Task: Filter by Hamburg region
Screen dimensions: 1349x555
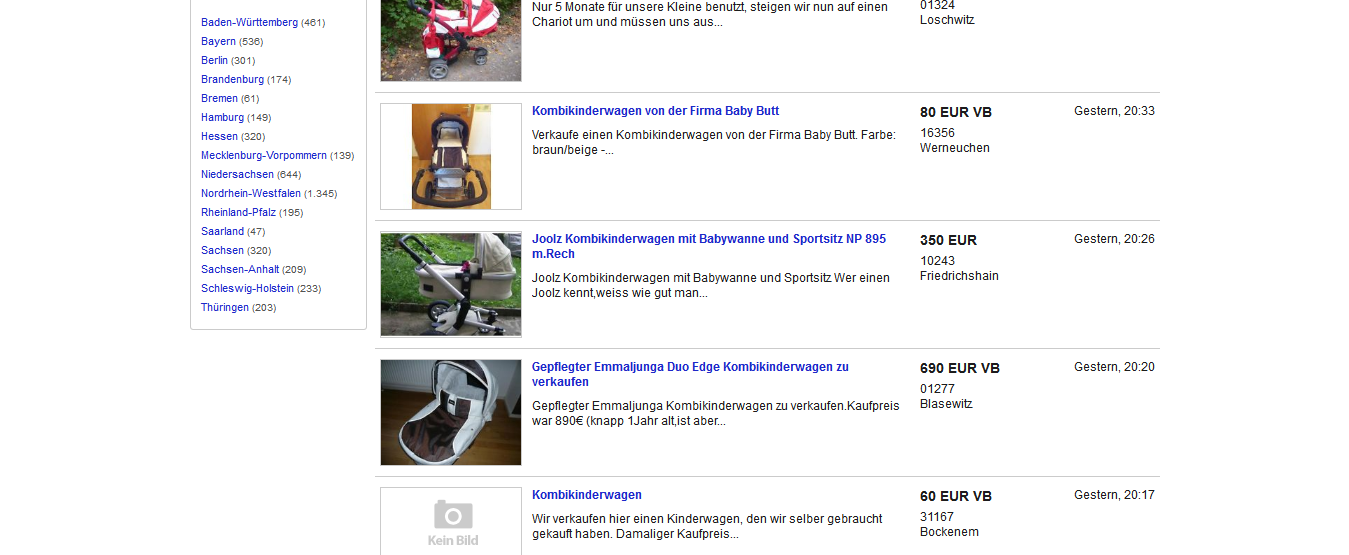Action: (222, 117)
